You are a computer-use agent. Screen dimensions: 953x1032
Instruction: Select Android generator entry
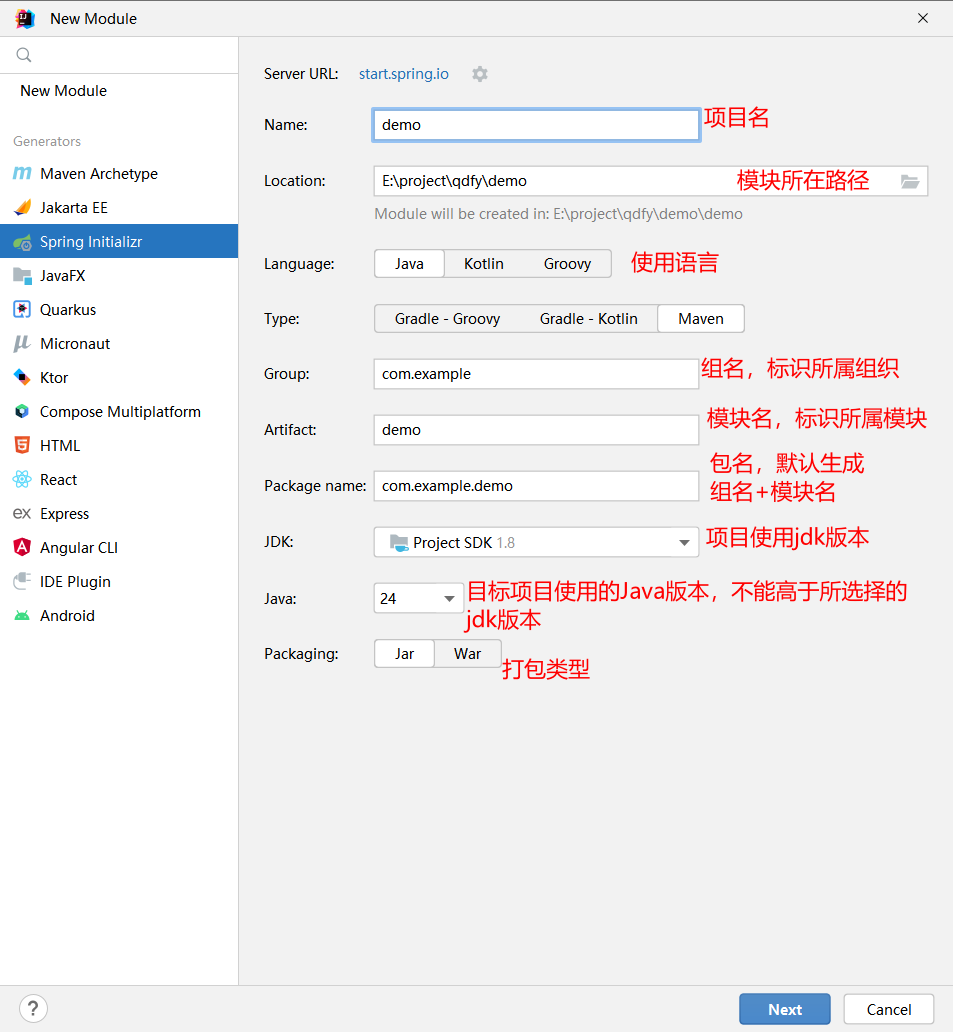tap(119, 616)
